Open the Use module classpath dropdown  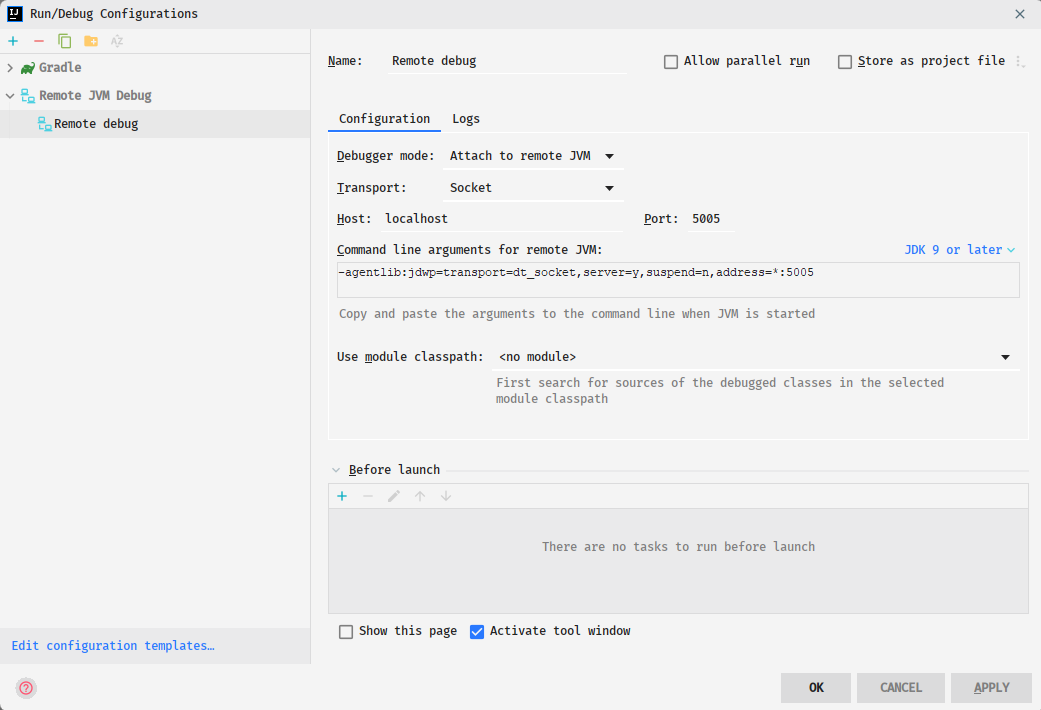pyautogui.click(x=1005, y=356)
